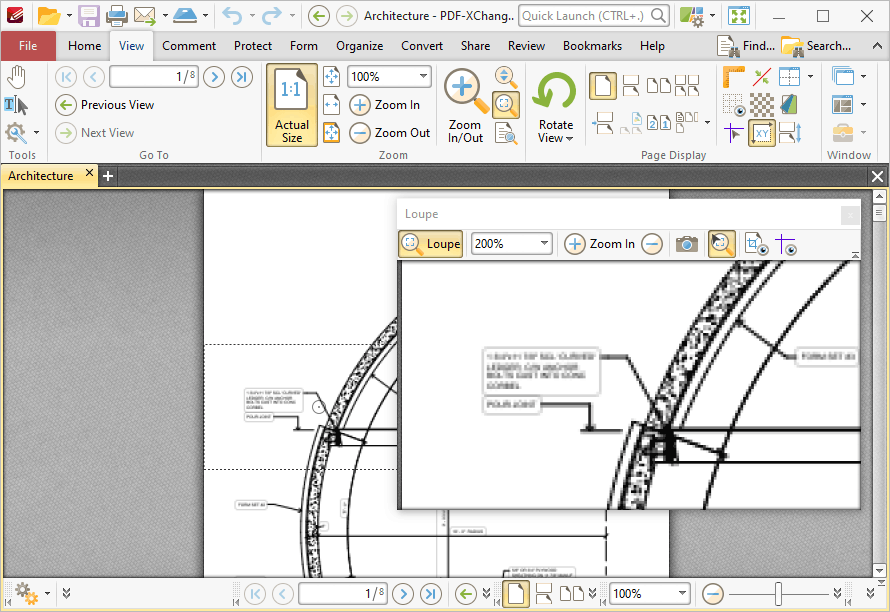Click the Email envelope icon
Screen dimensions: 890x612
[x=145, y=16]
